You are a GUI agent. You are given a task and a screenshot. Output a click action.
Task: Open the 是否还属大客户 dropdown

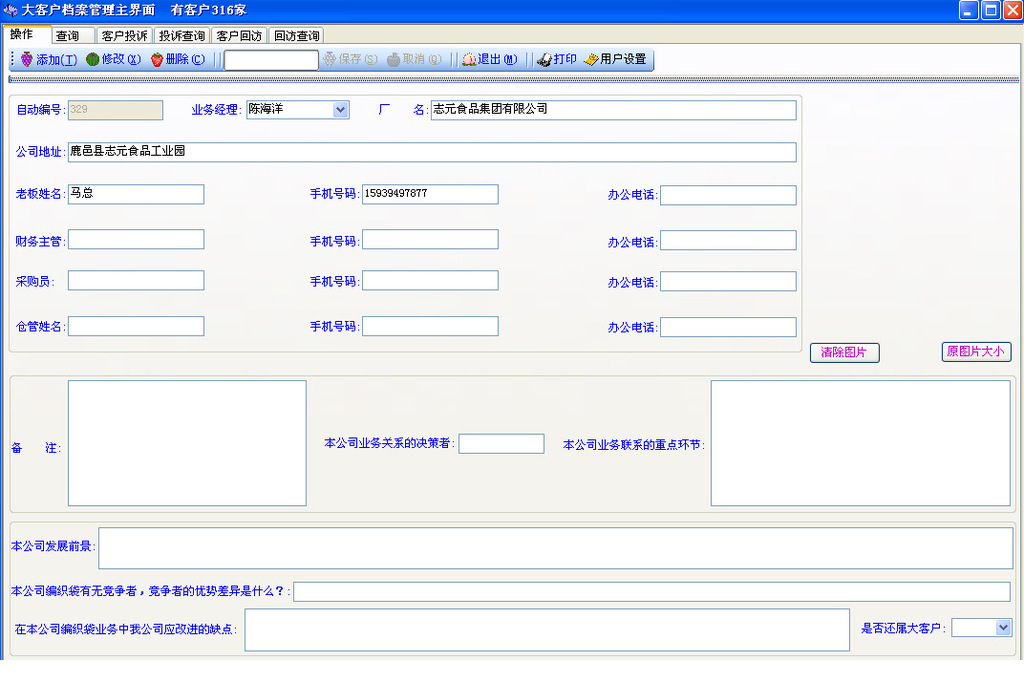tap(1003, 627)
